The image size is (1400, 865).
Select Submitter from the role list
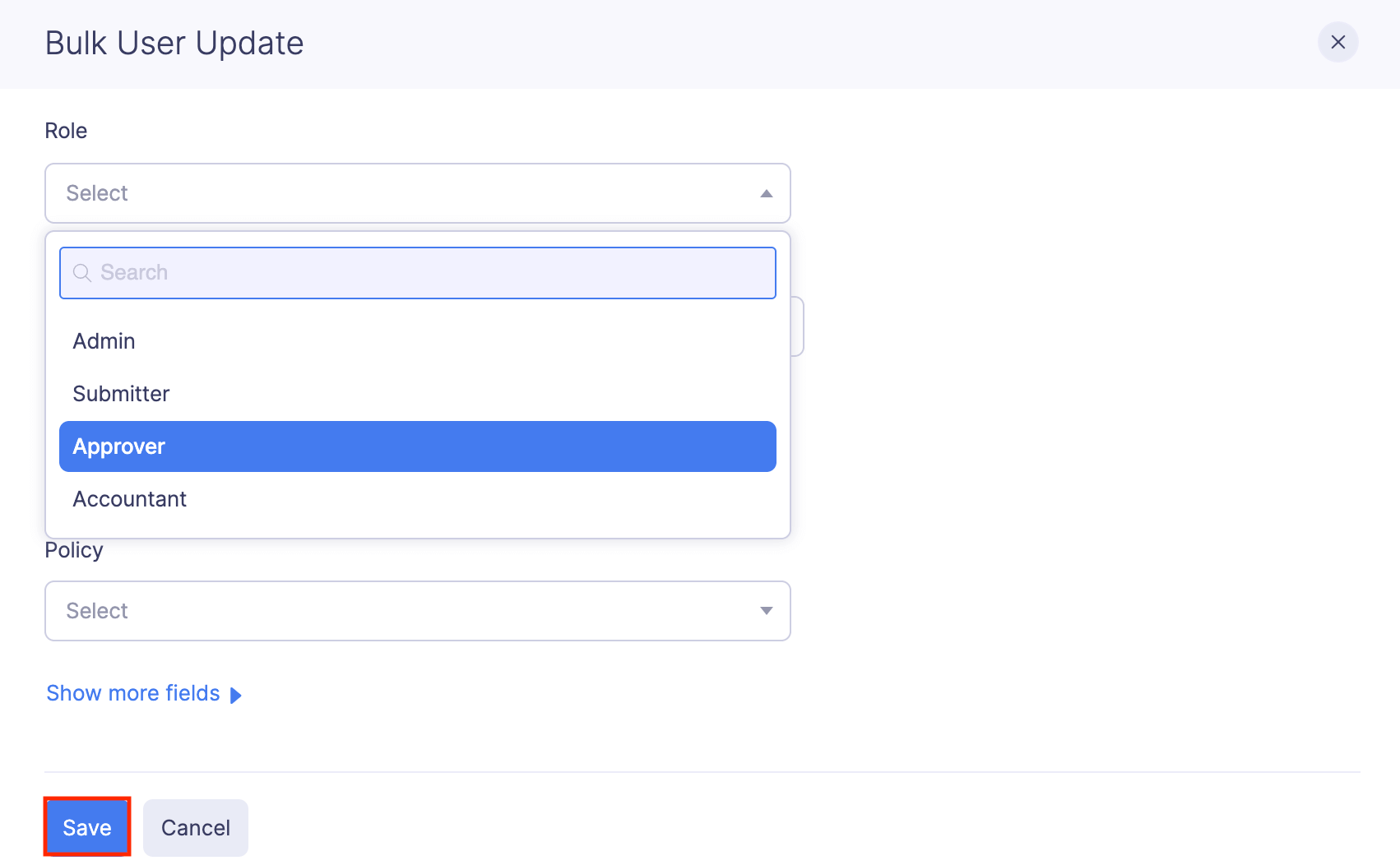(121, 393)
